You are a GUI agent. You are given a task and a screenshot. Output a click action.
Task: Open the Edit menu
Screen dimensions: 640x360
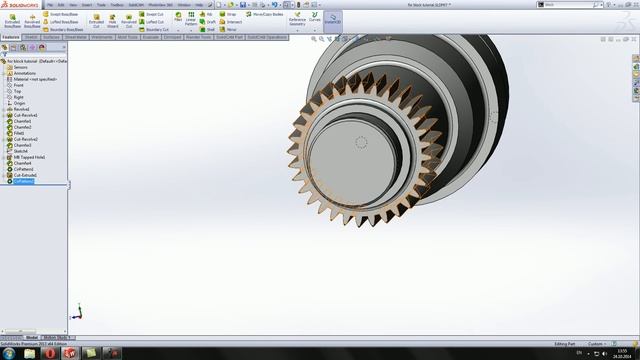(x=61, y=5)
